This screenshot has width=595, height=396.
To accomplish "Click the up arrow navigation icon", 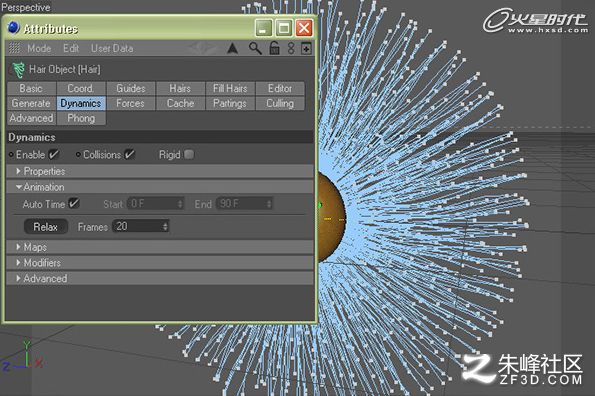I will [x=232, y=49].
